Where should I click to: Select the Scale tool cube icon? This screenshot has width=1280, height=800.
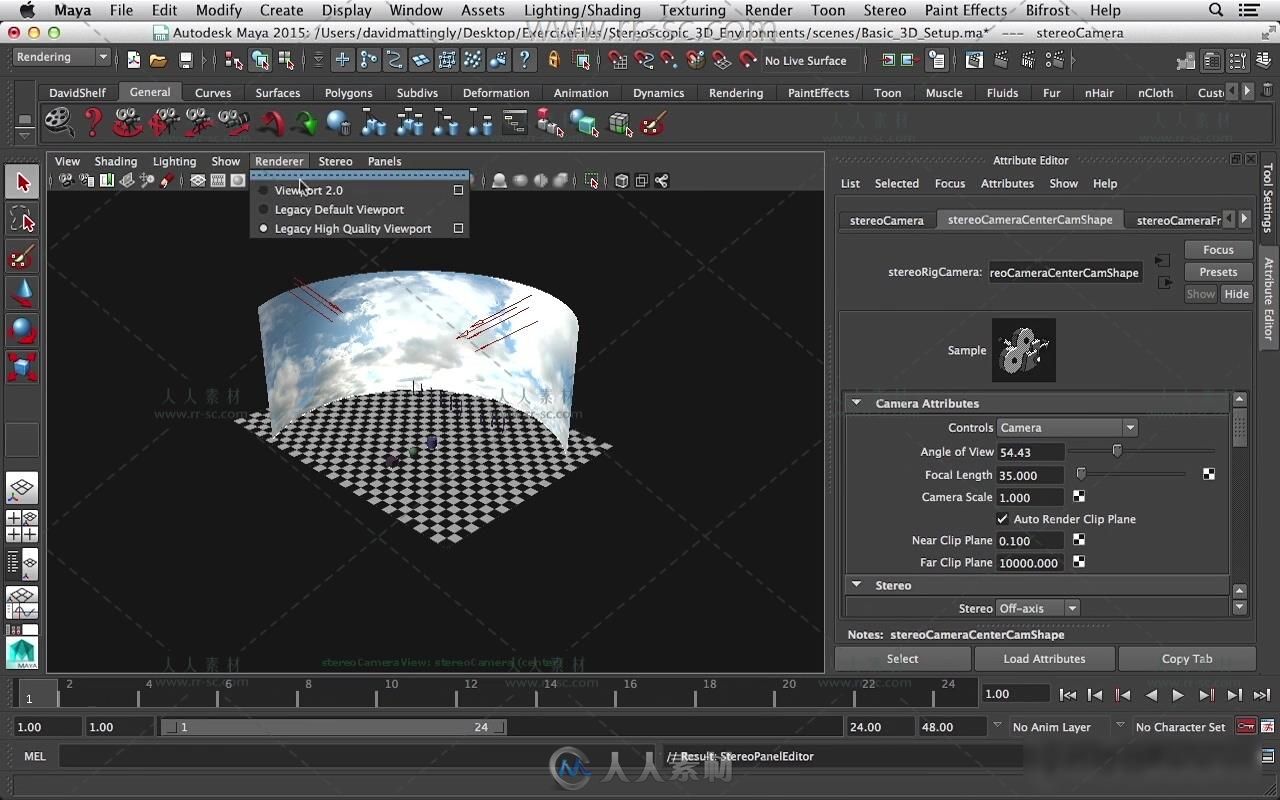pos(22,367)
